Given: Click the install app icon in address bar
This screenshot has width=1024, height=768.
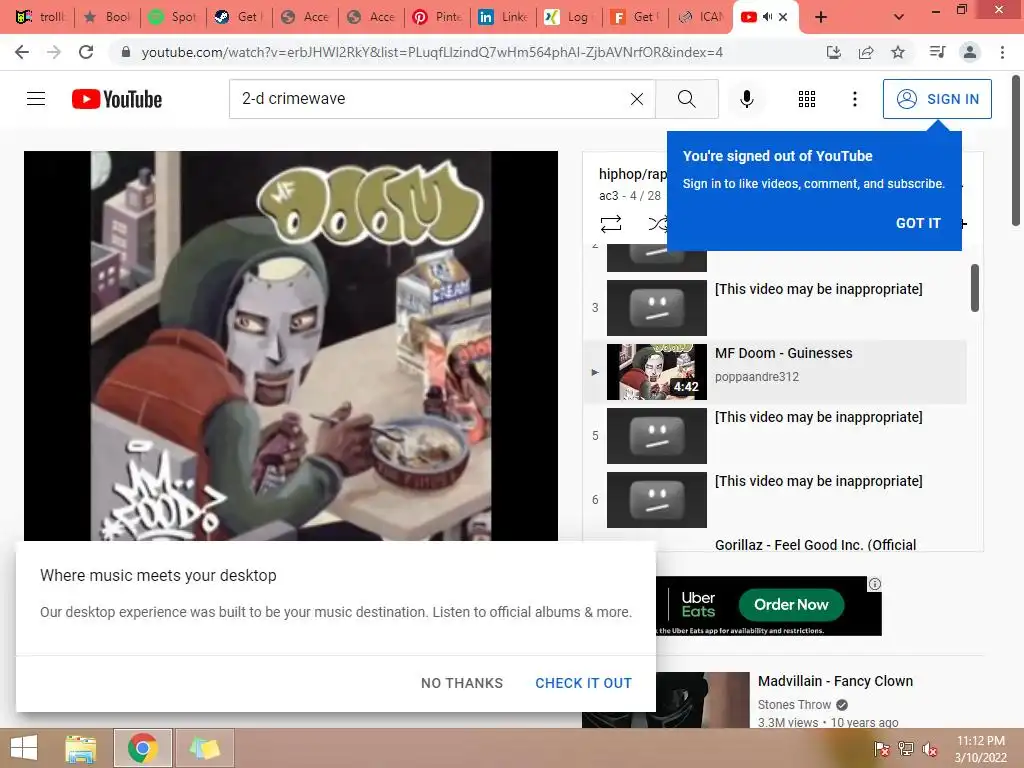Looking at the screenshot, I should tap(833, 52).
